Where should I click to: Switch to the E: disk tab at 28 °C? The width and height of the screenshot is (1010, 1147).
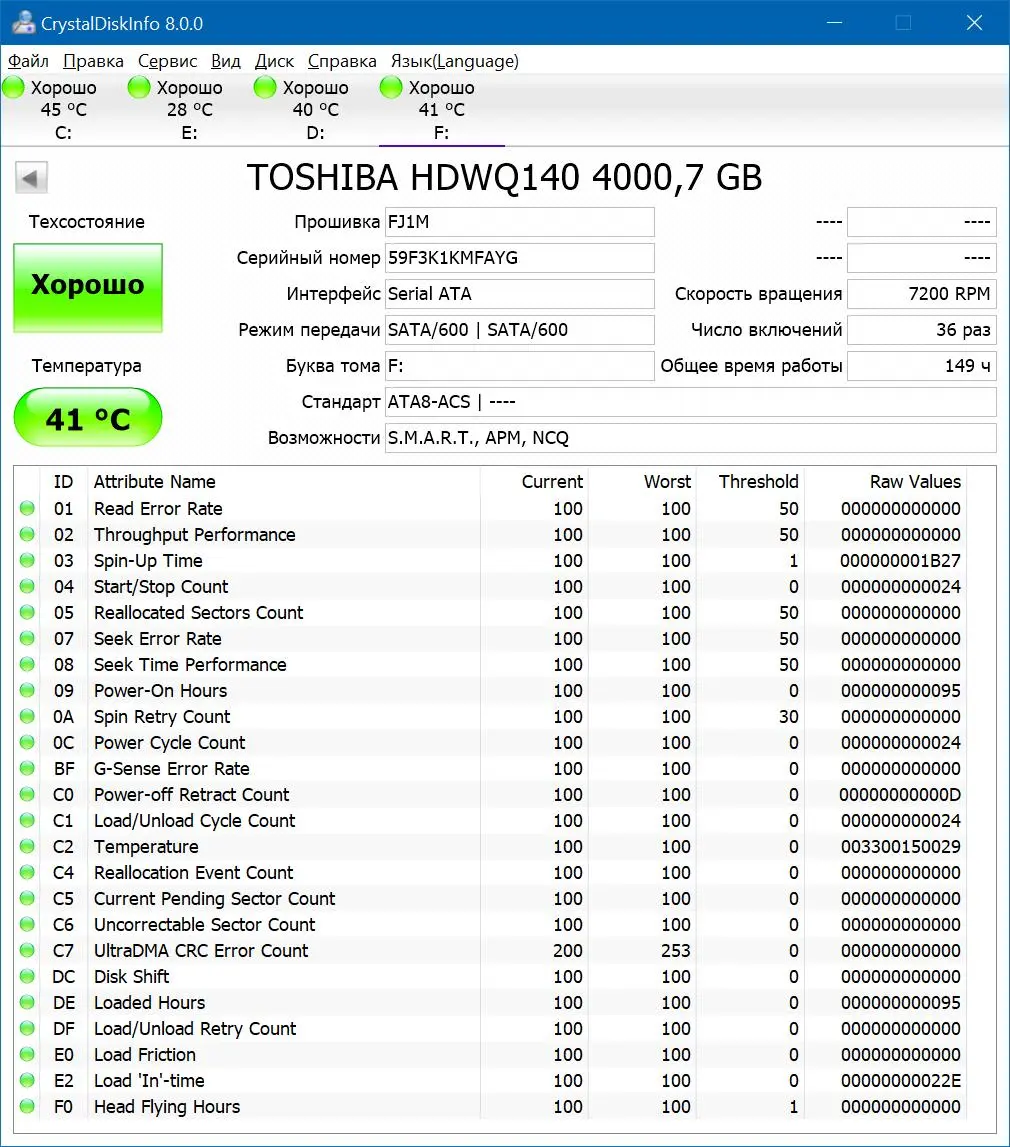coord(189,110)
